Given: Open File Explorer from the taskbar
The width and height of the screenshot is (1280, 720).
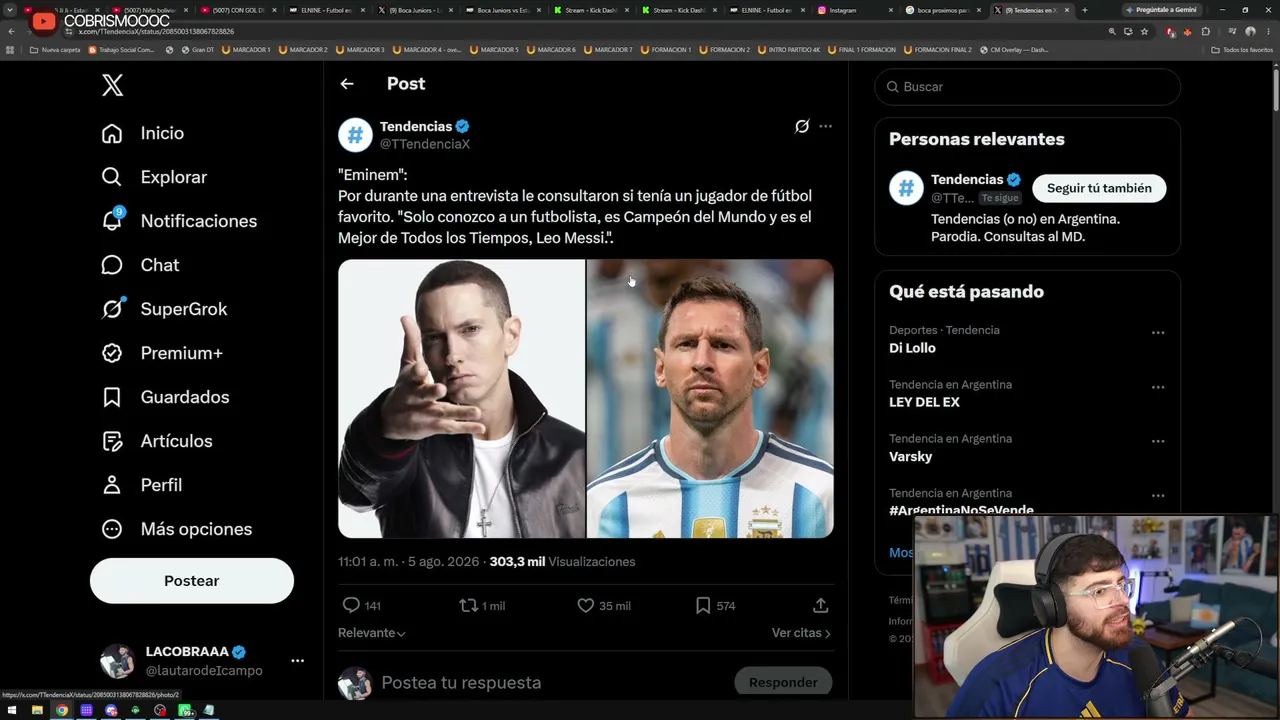Looking at the screenshot, I should 37,710.
